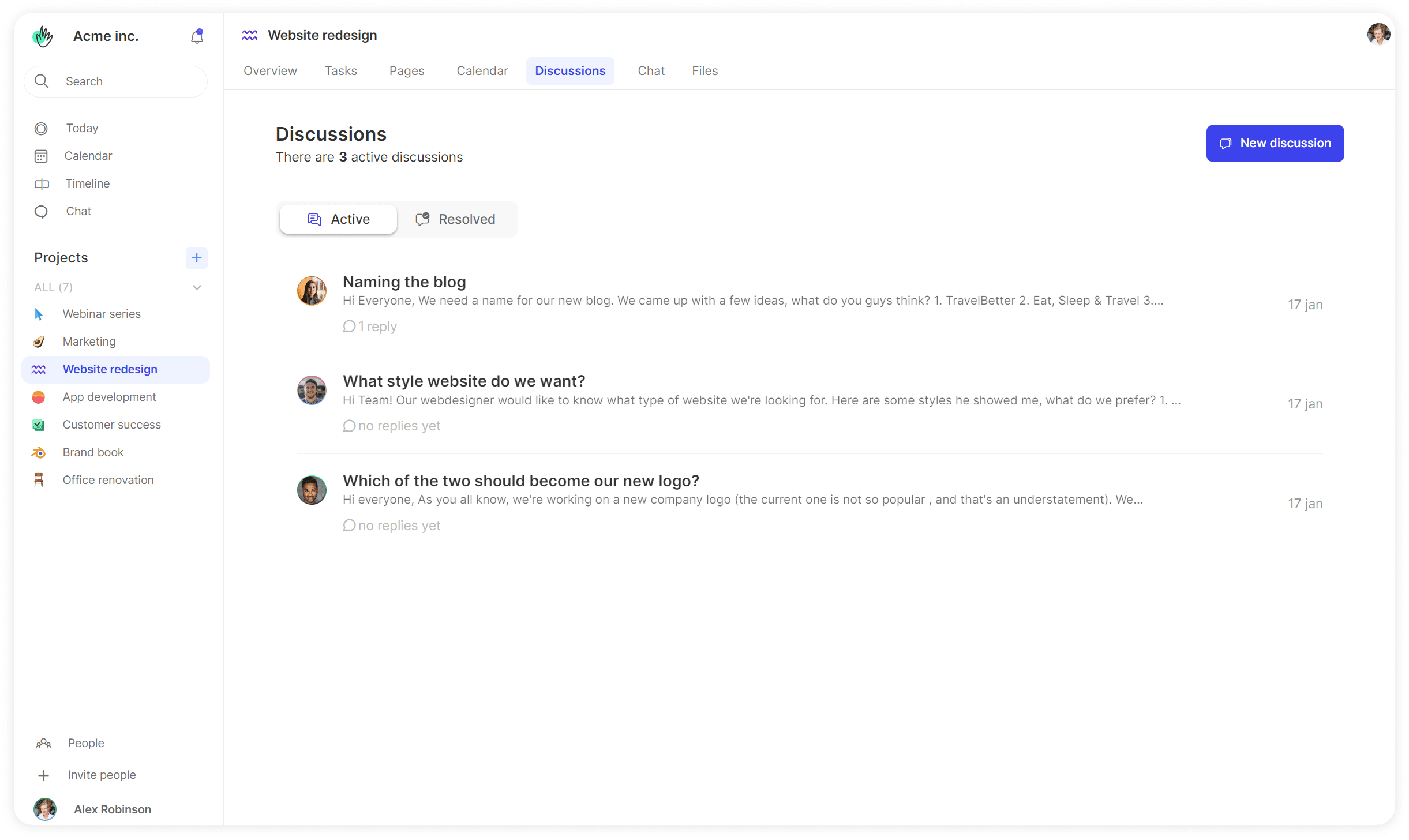Open the Alex Robinson profile menu
Screen dimensions: 1409x840
(112, 809)
